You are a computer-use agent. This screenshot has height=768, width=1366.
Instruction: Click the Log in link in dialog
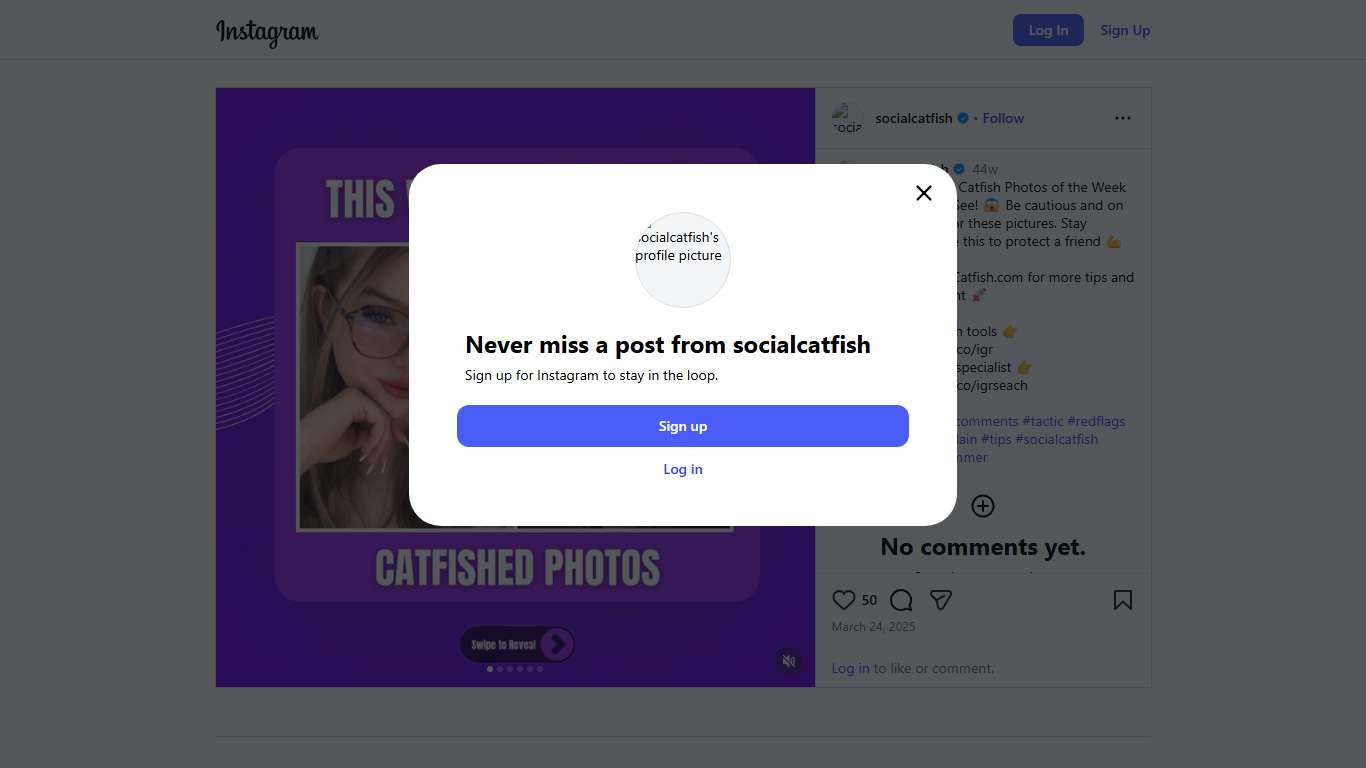point(683,469)
